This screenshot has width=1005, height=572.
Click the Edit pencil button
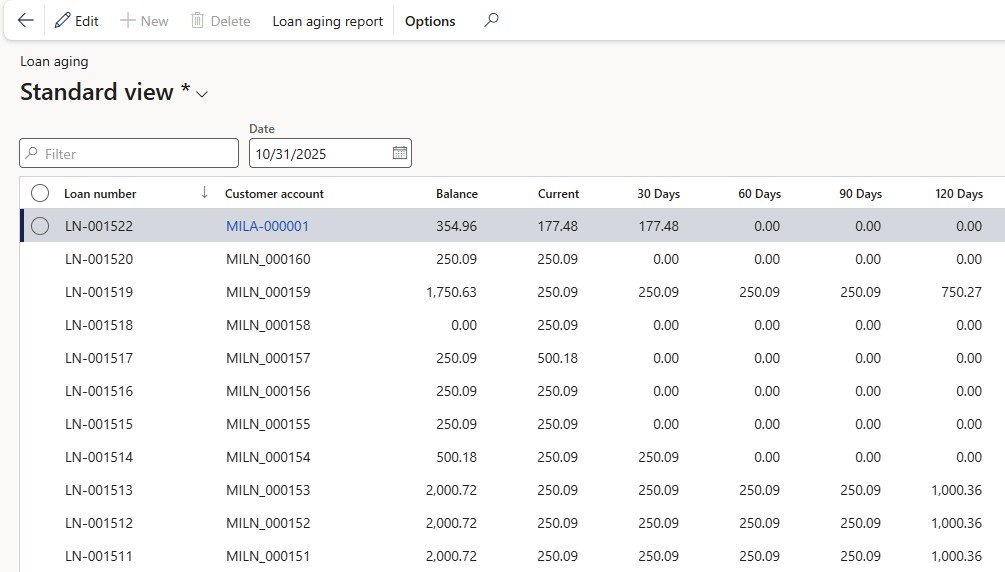[x=77, y=21]
